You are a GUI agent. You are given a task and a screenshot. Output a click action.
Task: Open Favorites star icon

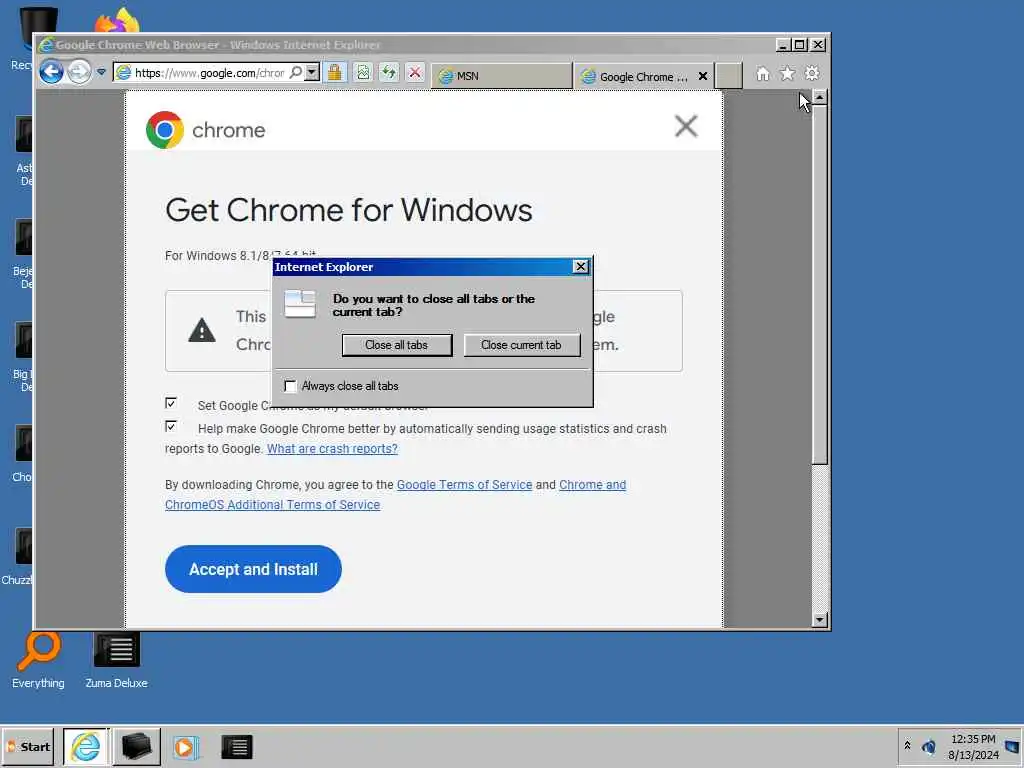tap(787, 74)
